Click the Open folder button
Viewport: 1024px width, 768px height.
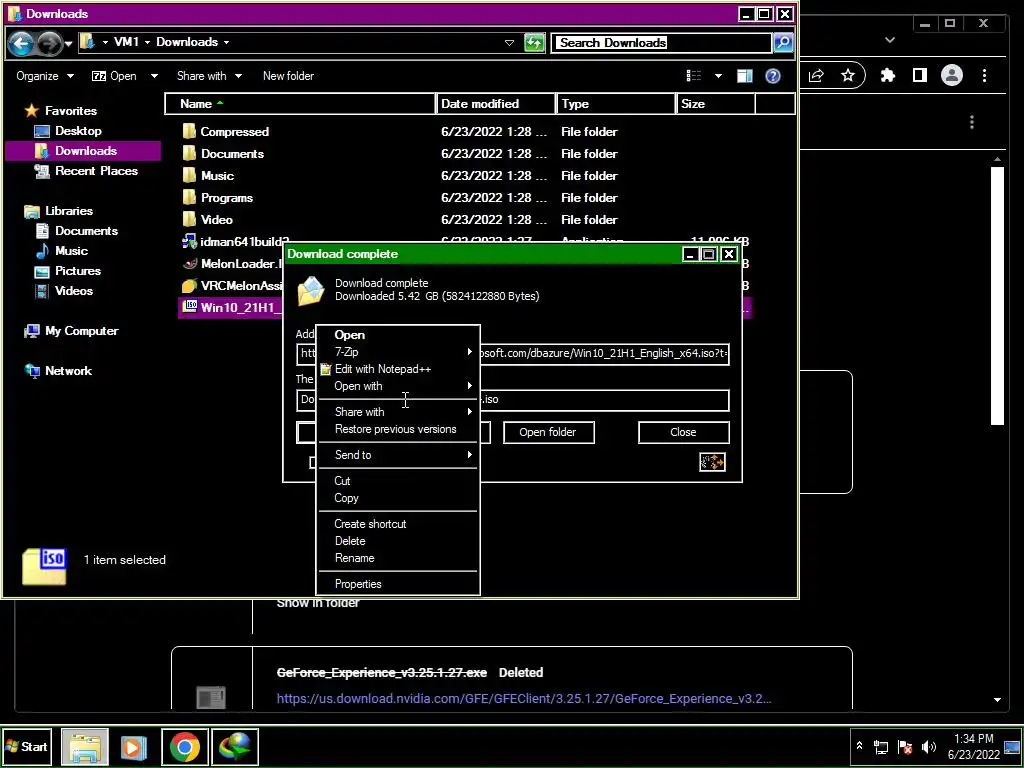549,432
